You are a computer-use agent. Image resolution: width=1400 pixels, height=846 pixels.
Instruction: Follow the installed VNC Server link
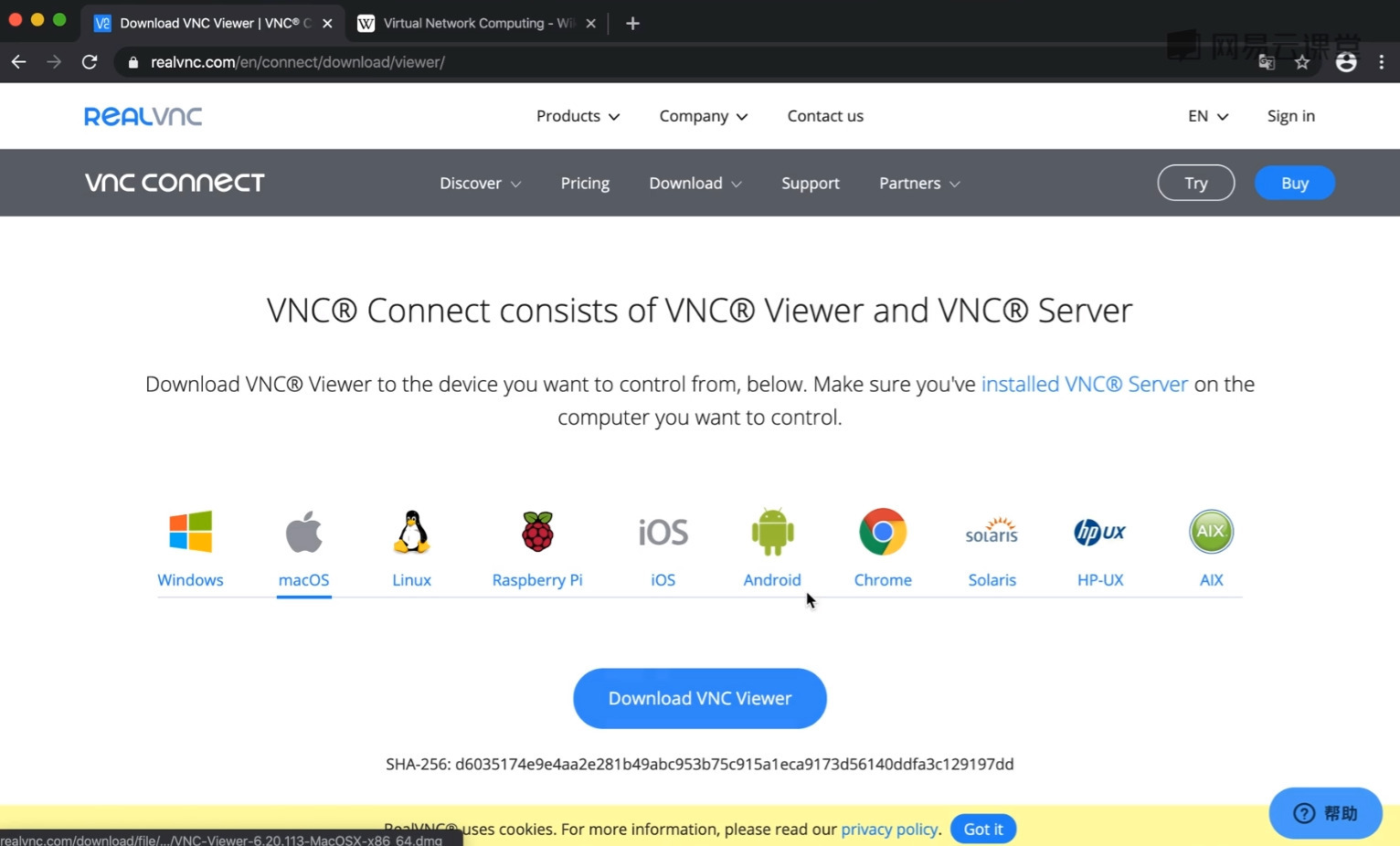coord(1085,384)
